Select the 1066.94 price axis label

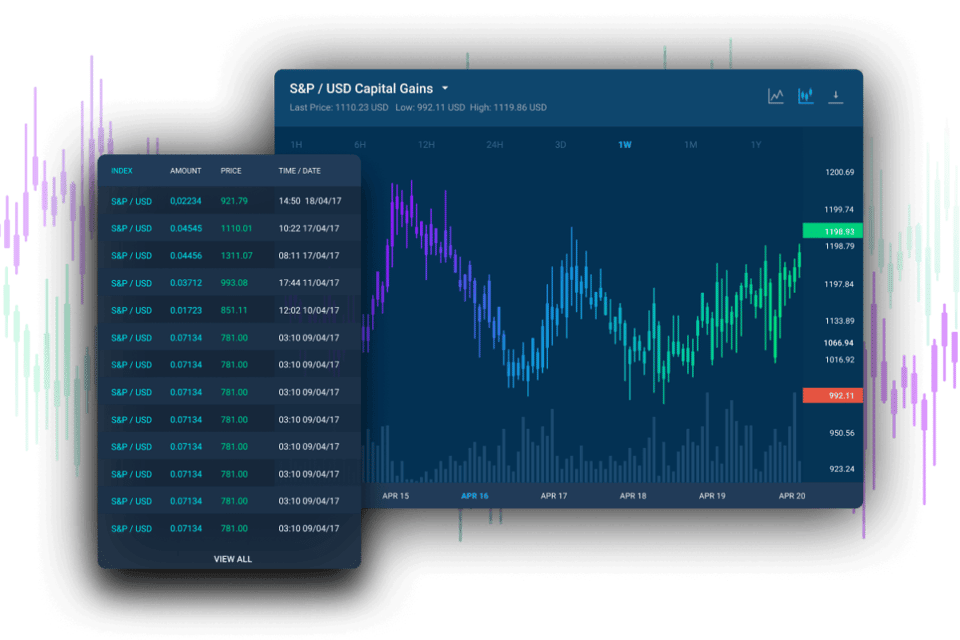(838, 343)
